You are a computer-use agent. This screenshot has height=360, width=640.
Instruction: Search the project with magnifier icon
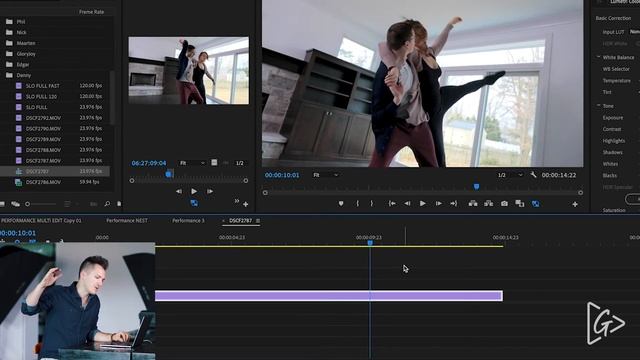pyautogui.click(x=107, y=204)
